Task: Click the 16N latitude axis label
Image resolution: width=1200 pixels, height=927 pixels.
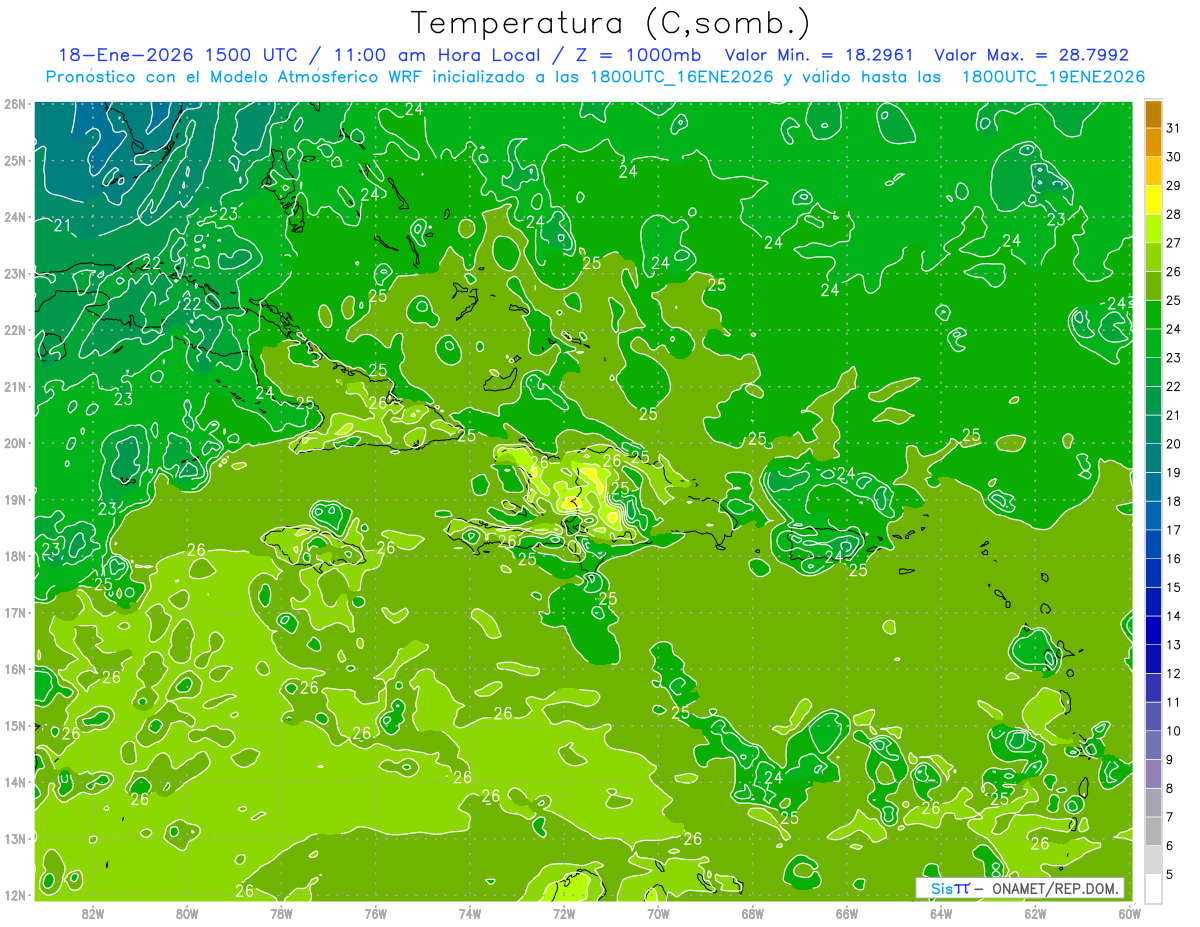Action: (x=14, y=669)
